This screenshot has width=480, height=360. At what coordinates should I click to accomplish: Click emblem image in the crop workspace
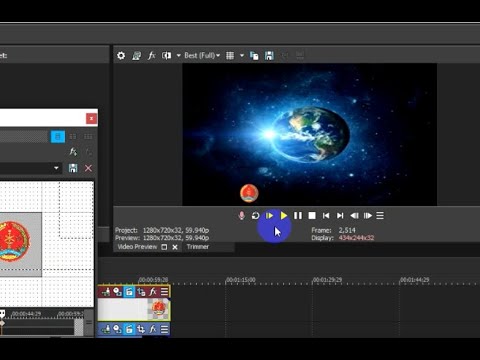[x=14, y=241]
